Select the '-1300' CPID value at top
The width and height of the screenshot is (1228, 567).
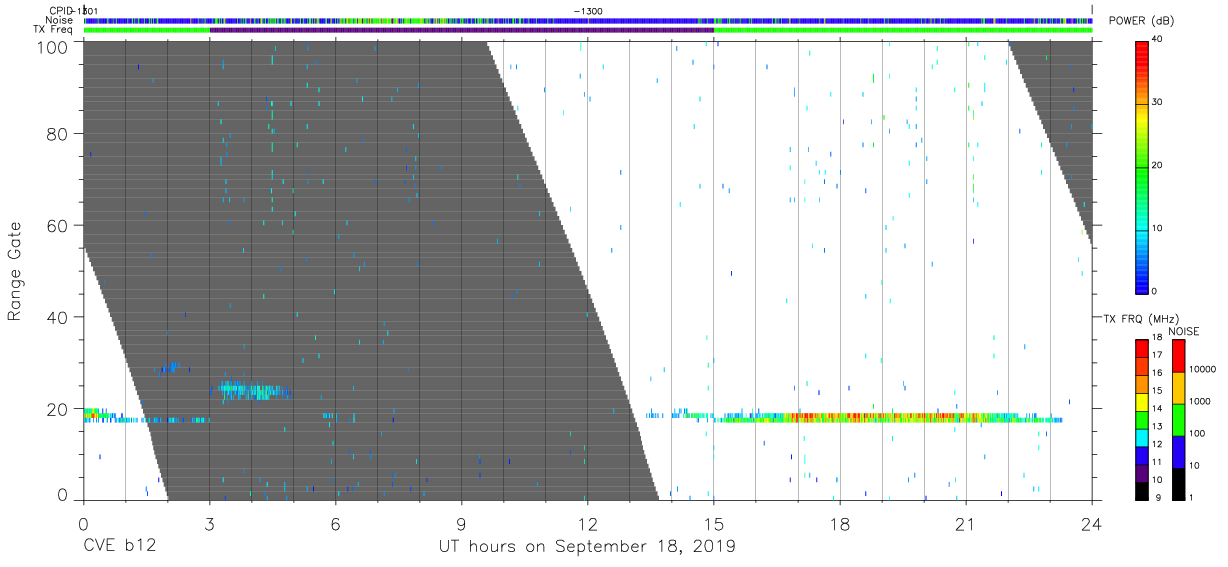click(588, 10)
